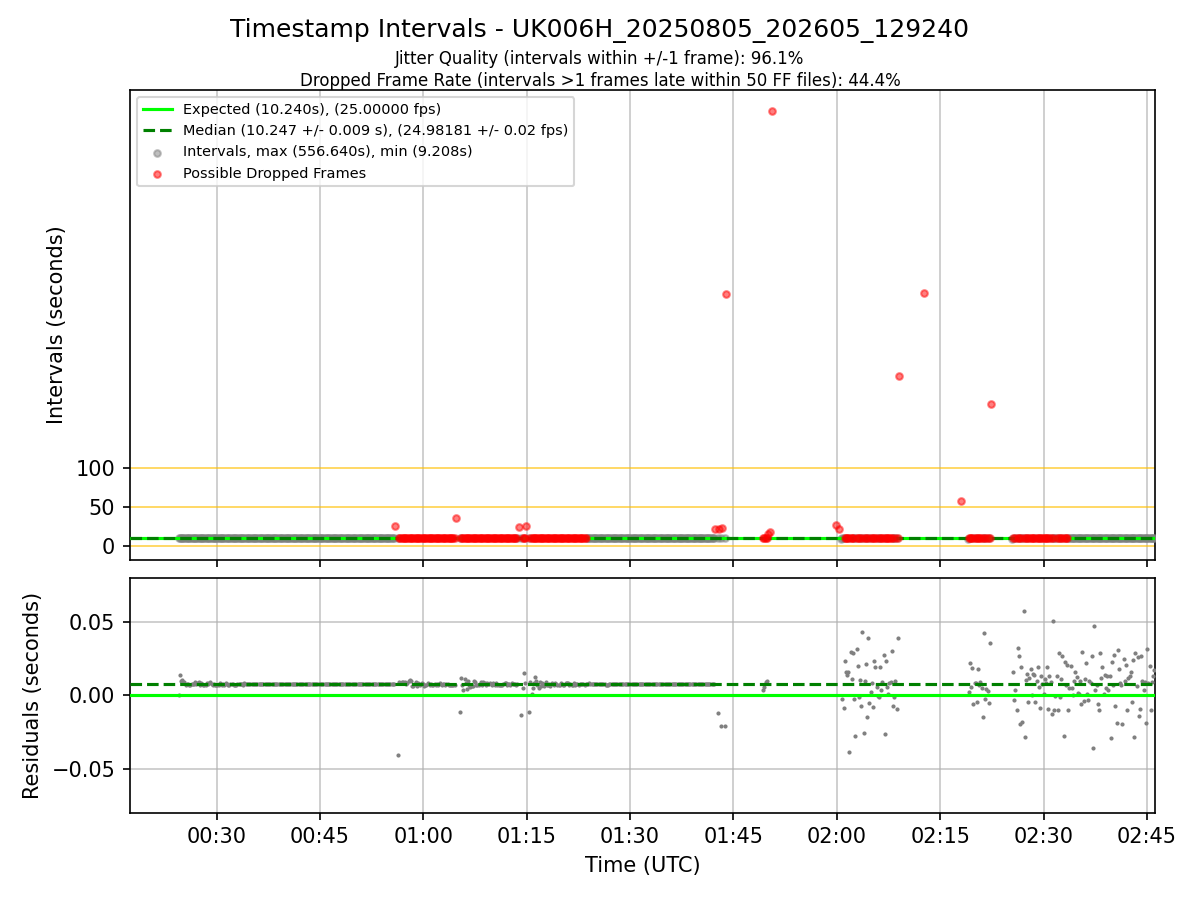The image size is (1200, 900).
Task: Click the highest residual dot near 02:27
Action: click(1024, 611)
